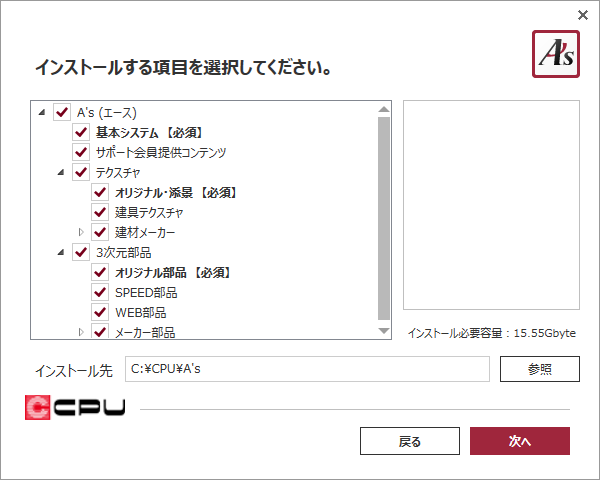Toggle the 建具テクスチャ checkbox
600x480 pixels.
(100, 212)
